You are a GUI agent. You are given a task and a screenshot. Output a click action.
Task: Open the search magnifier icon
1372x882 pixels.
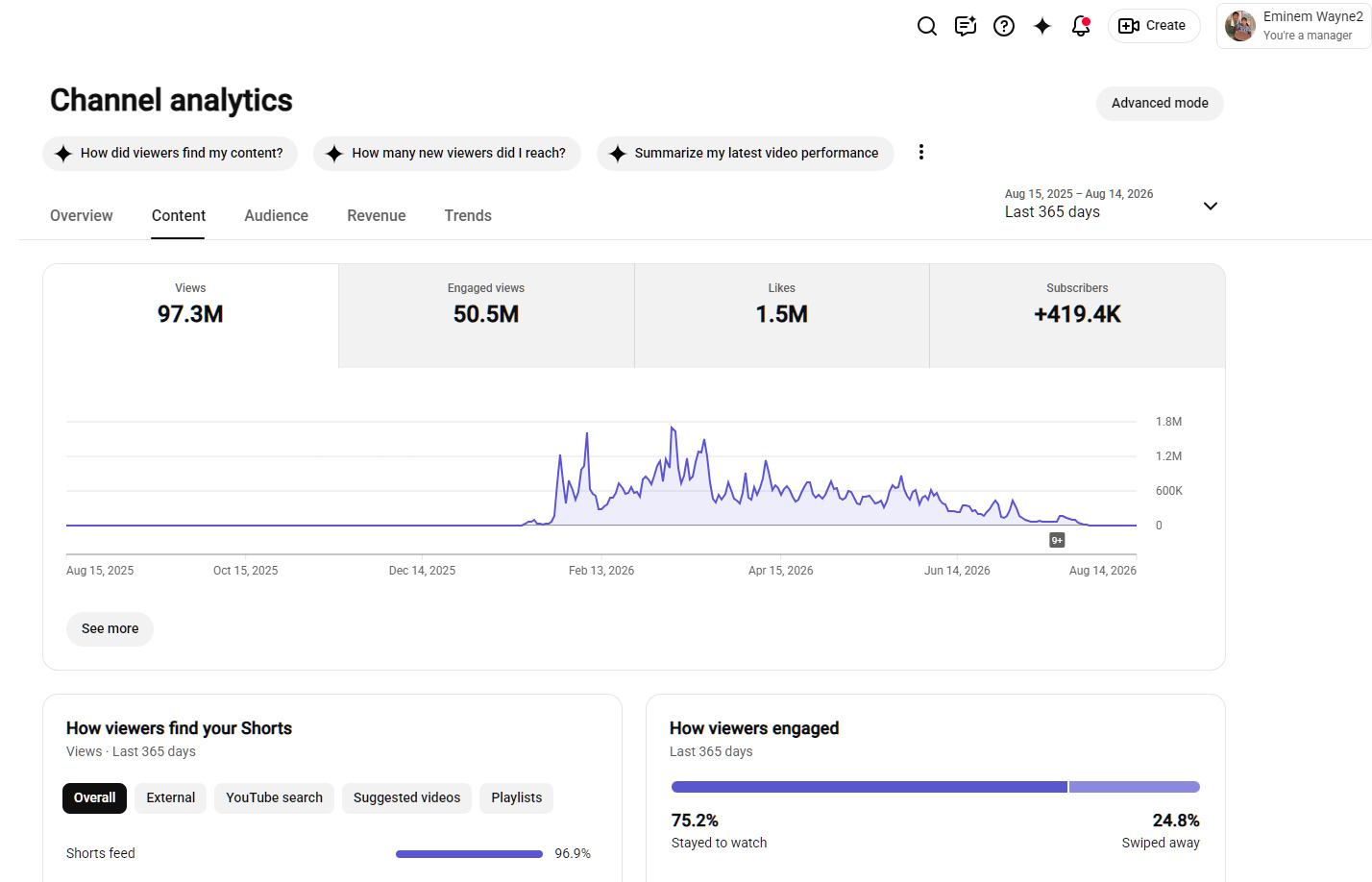(x=927, y=26)
